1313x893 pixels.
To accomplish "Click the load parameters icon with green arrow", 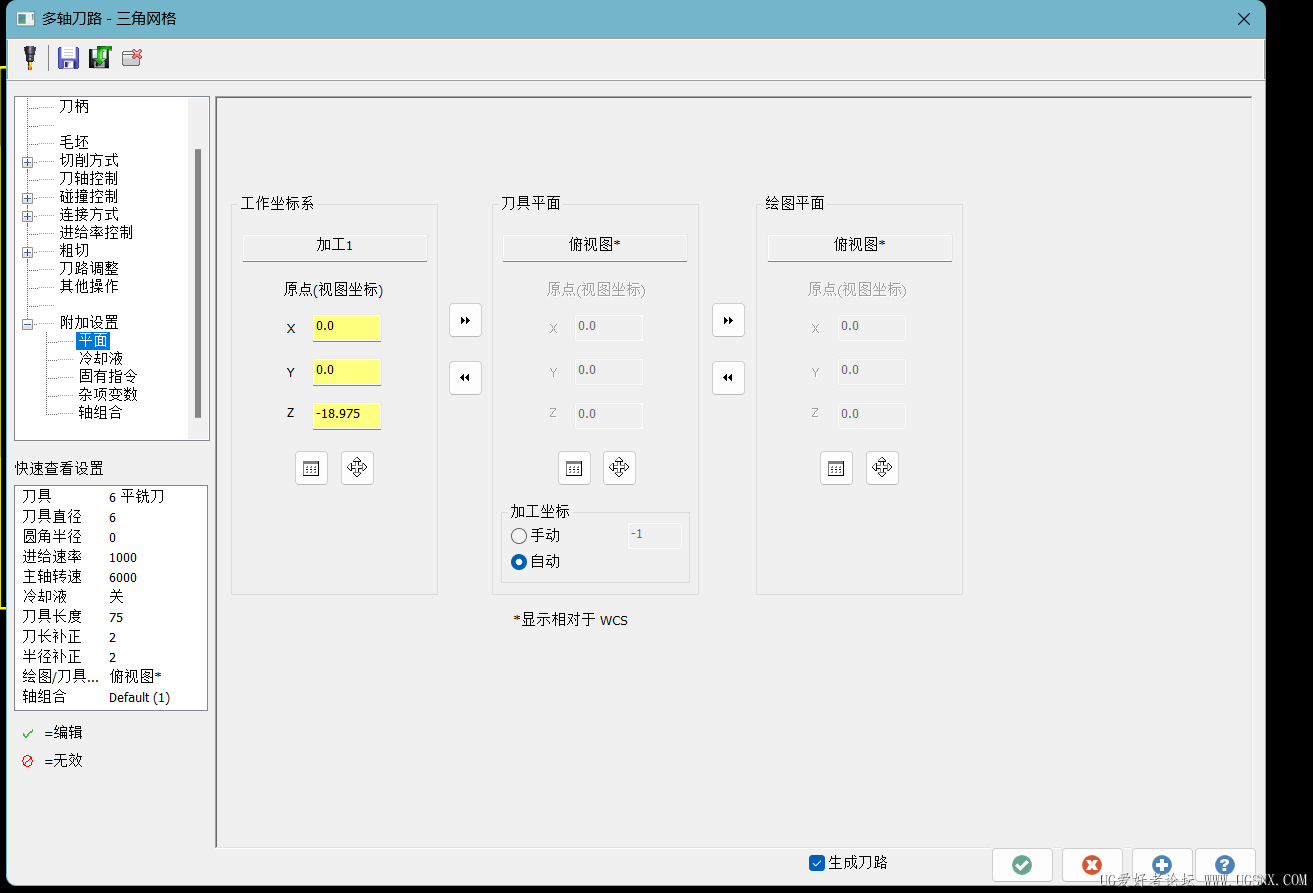I will (99, 58).
